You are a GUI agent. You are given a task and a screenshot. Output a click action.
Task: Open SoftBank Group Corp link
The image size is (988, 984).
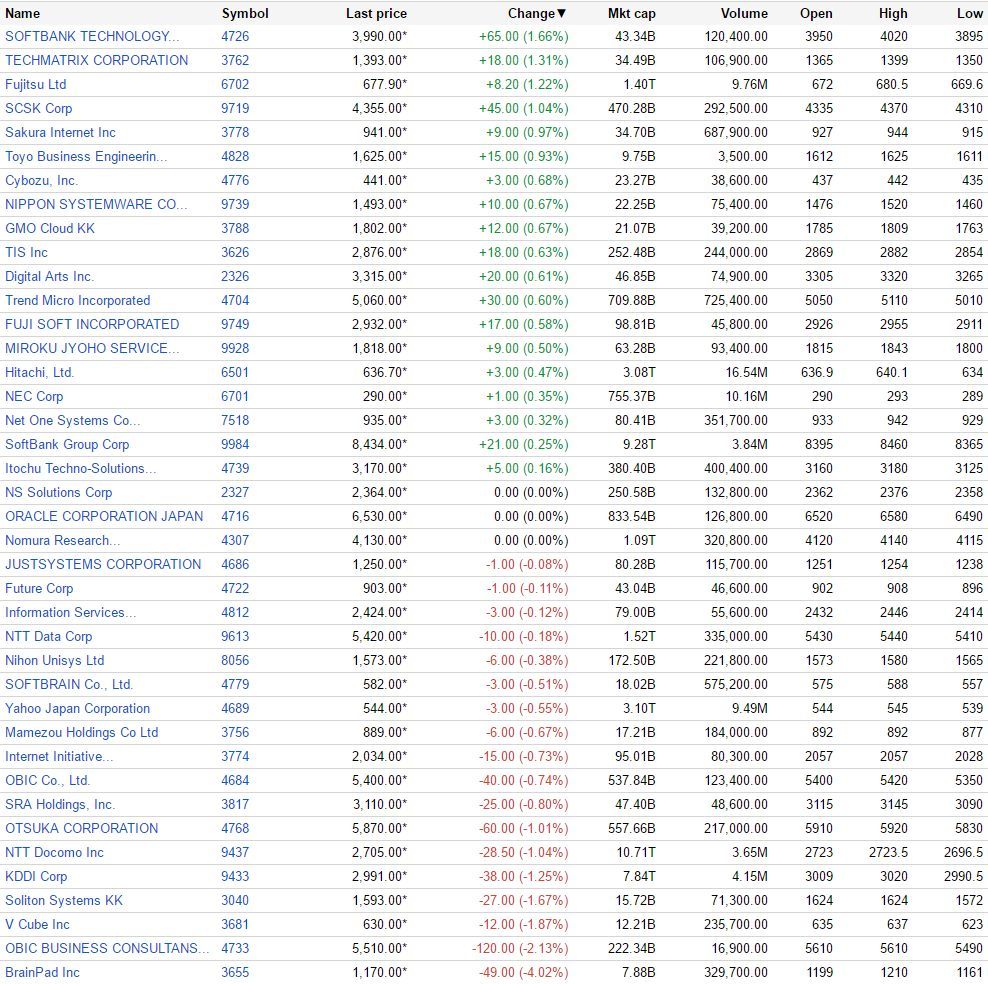click(x=67, y=444)
